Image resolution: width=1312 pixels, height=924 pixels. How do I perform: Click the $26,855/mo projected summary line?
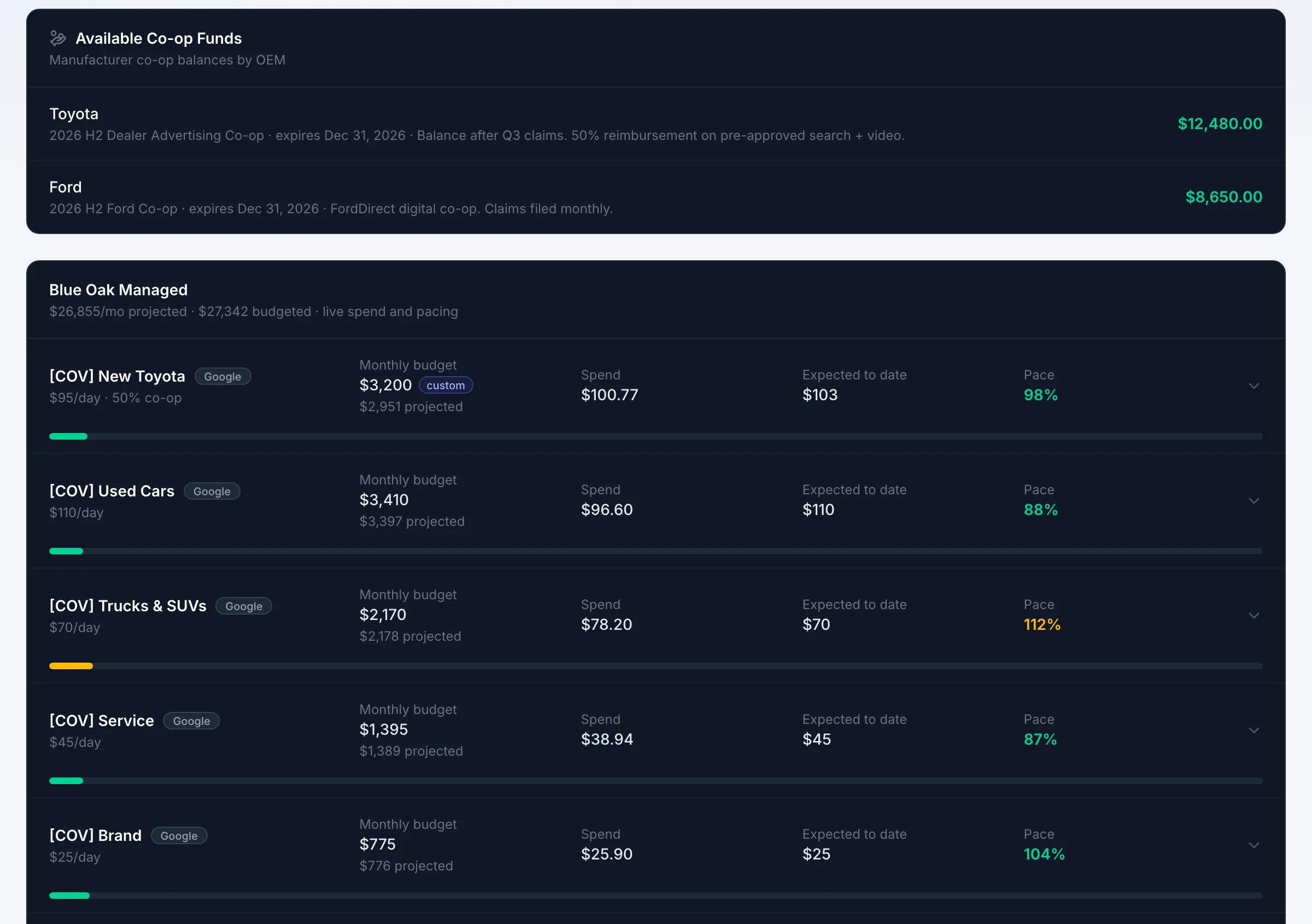(254, 312)
